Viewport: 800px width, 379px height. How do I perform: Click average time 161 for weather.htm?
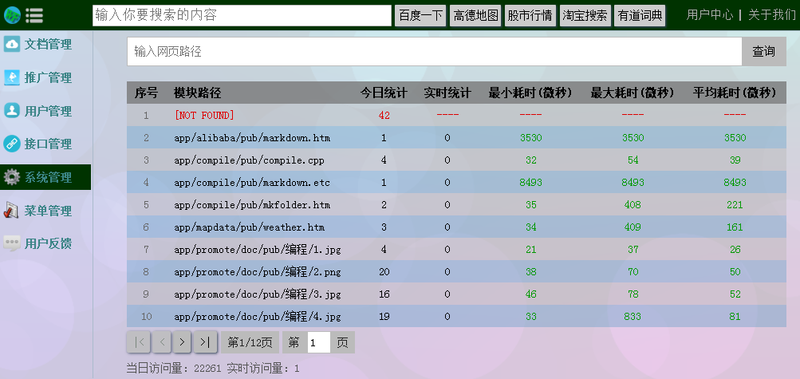click(735, 227)
